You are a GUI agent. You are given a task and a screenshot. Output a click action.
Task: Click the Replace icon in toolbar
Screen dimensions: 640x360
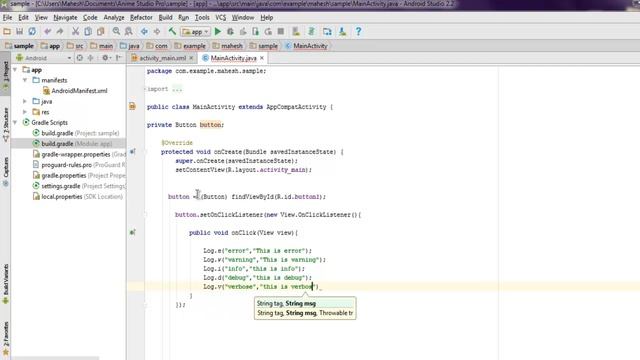[129, 31]
